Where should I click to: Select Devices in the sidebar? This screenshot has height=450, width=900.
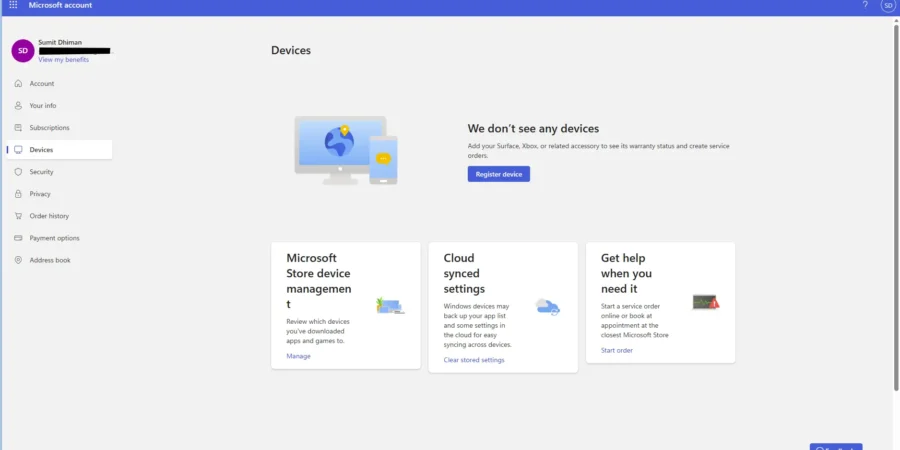point(60,150)
